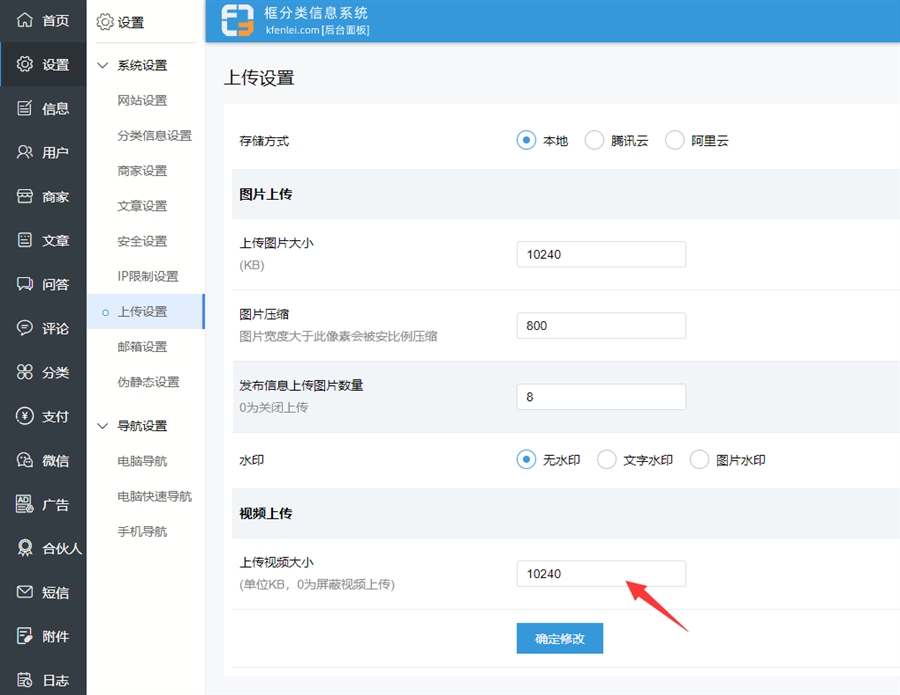Click the Comments (评论) speech bubble icon

[x=25, y=328]
